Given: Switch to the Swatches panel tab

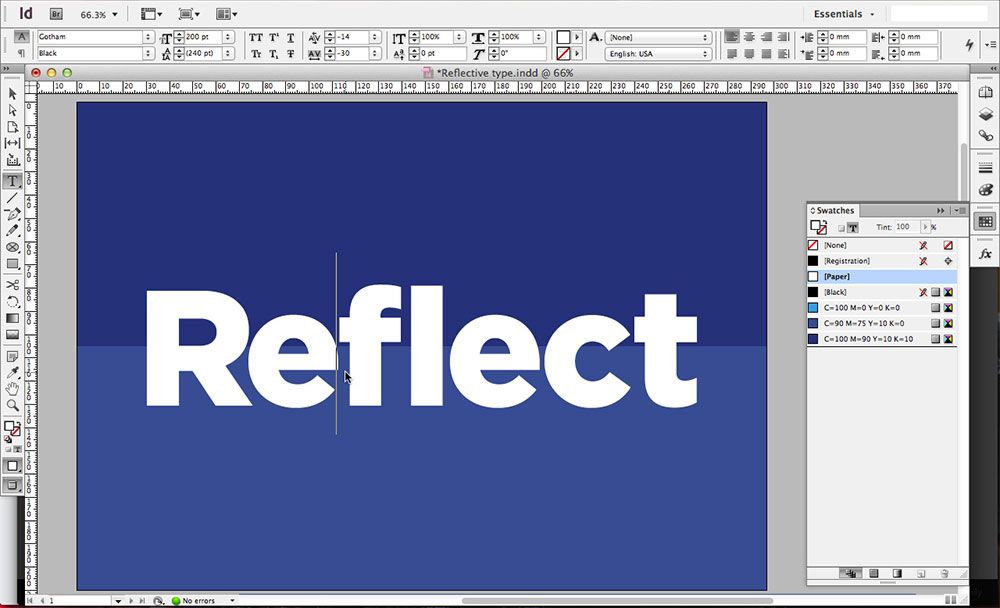Looking at the screenshot, I should click(x=833, y=210).
